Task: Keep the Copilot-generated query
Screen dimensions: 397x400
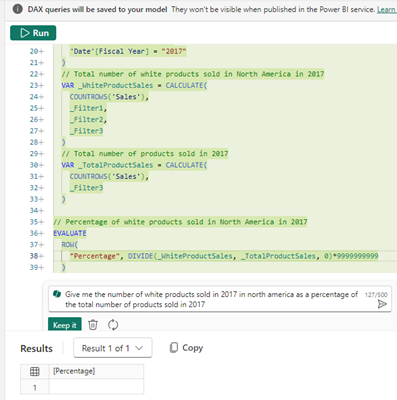Action: coord(65,325)
